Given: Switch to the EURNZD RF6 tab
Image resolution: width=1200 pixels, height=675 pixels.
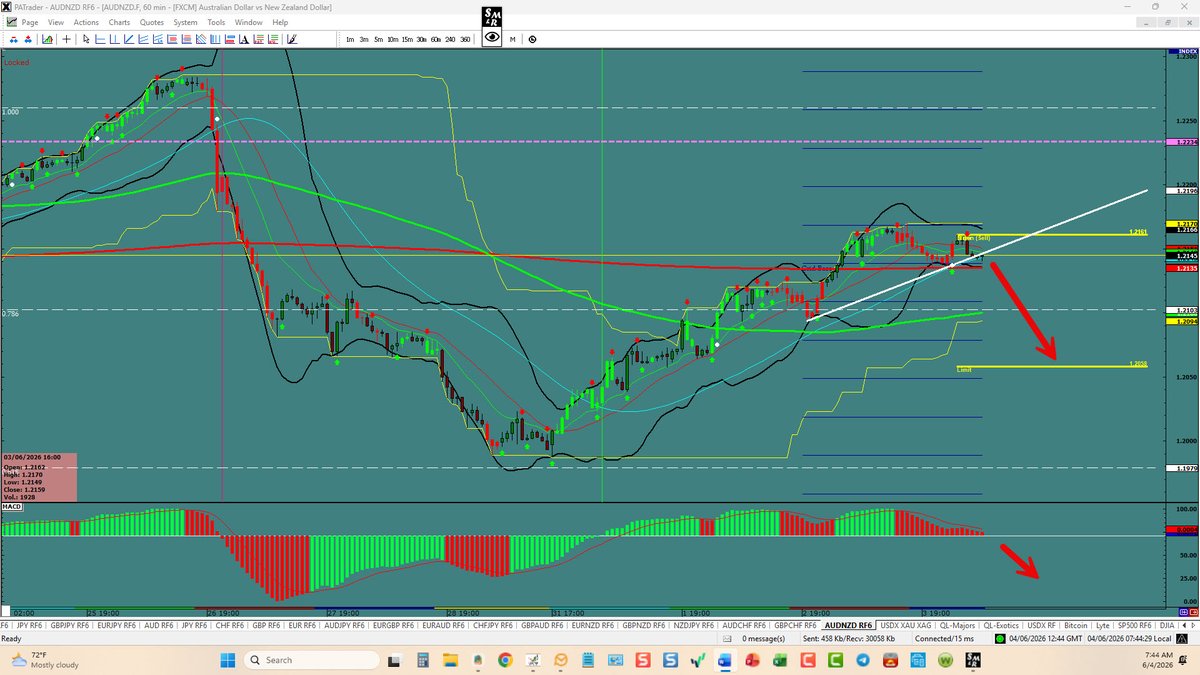Looking at the screenshot, I should (x=592, y=625).
